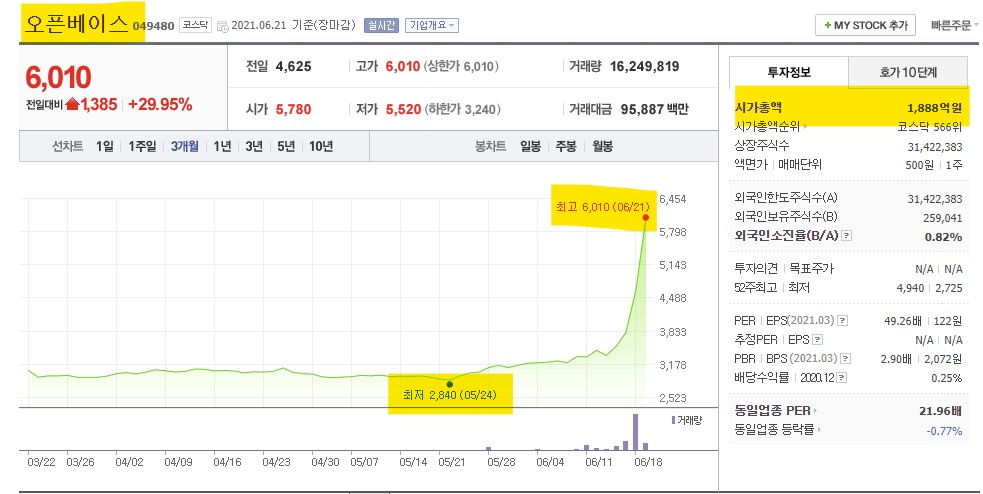The width and height of the screenshot is (983, 494).
Task: Click the help icon next to 배당수익률 2020.12
Action: click(841, 377)
